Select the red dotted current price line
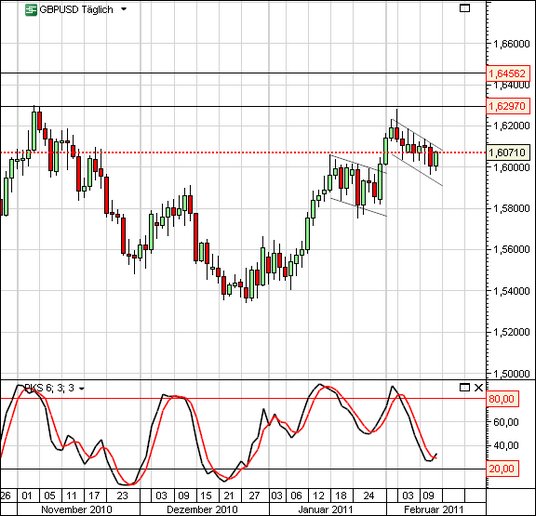Screen dimensions: 536x516 [x=243, y=153]
